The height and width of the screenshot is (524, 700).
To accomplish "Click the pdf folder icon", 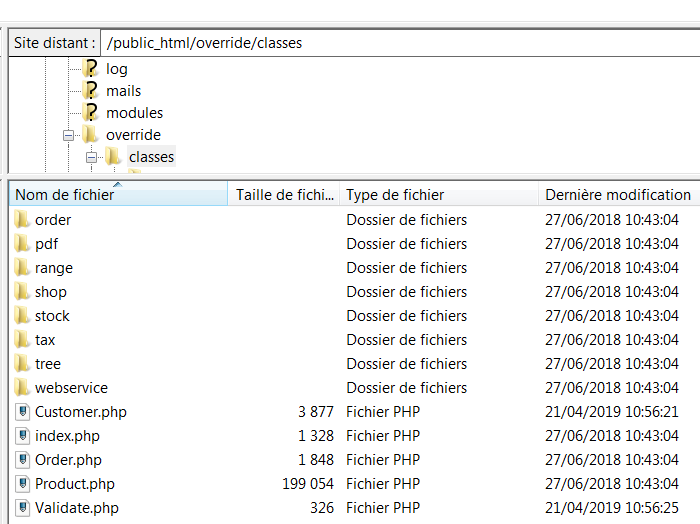I will click(22, 244).
